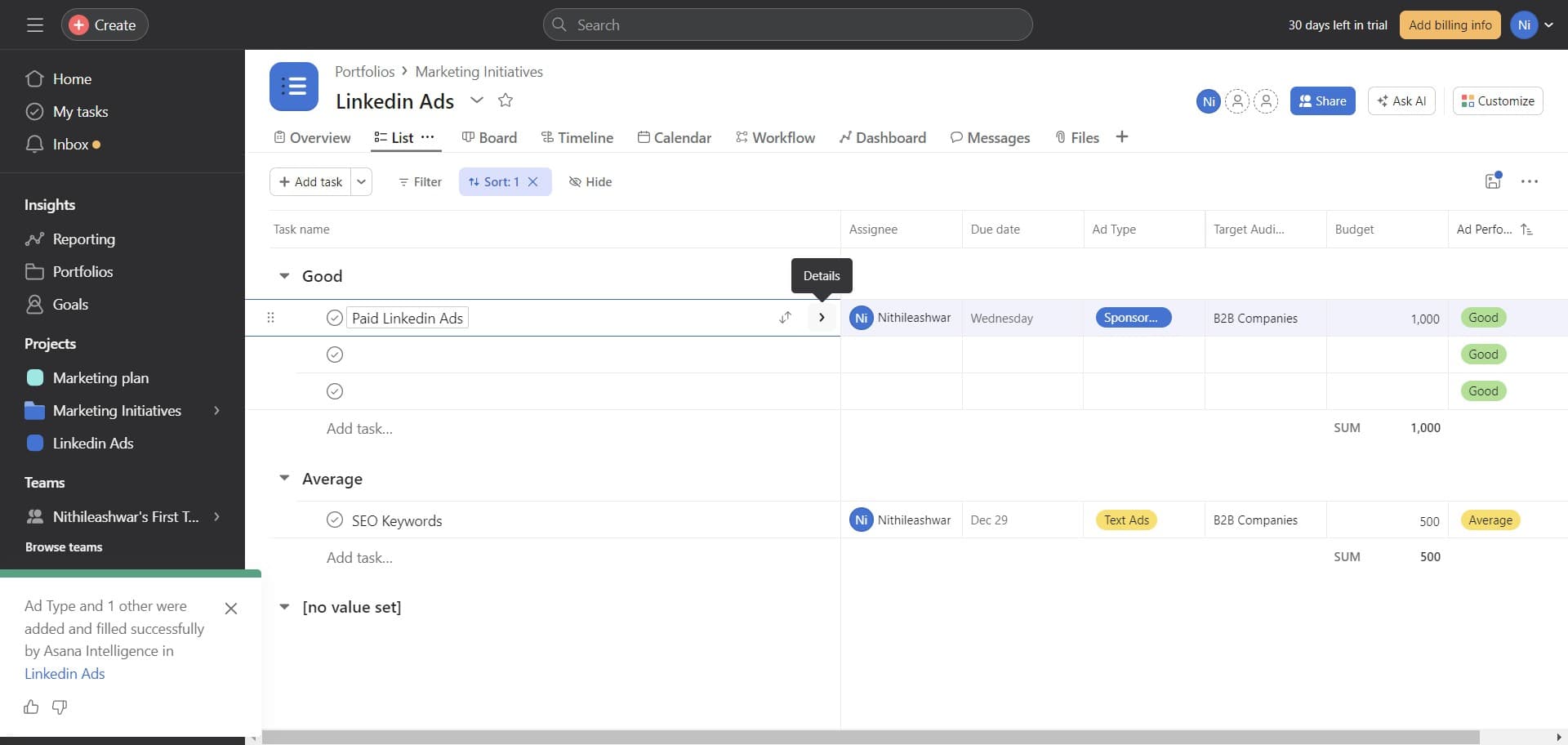
Task: Switch to the Board tab
Action: click(489, 137)
